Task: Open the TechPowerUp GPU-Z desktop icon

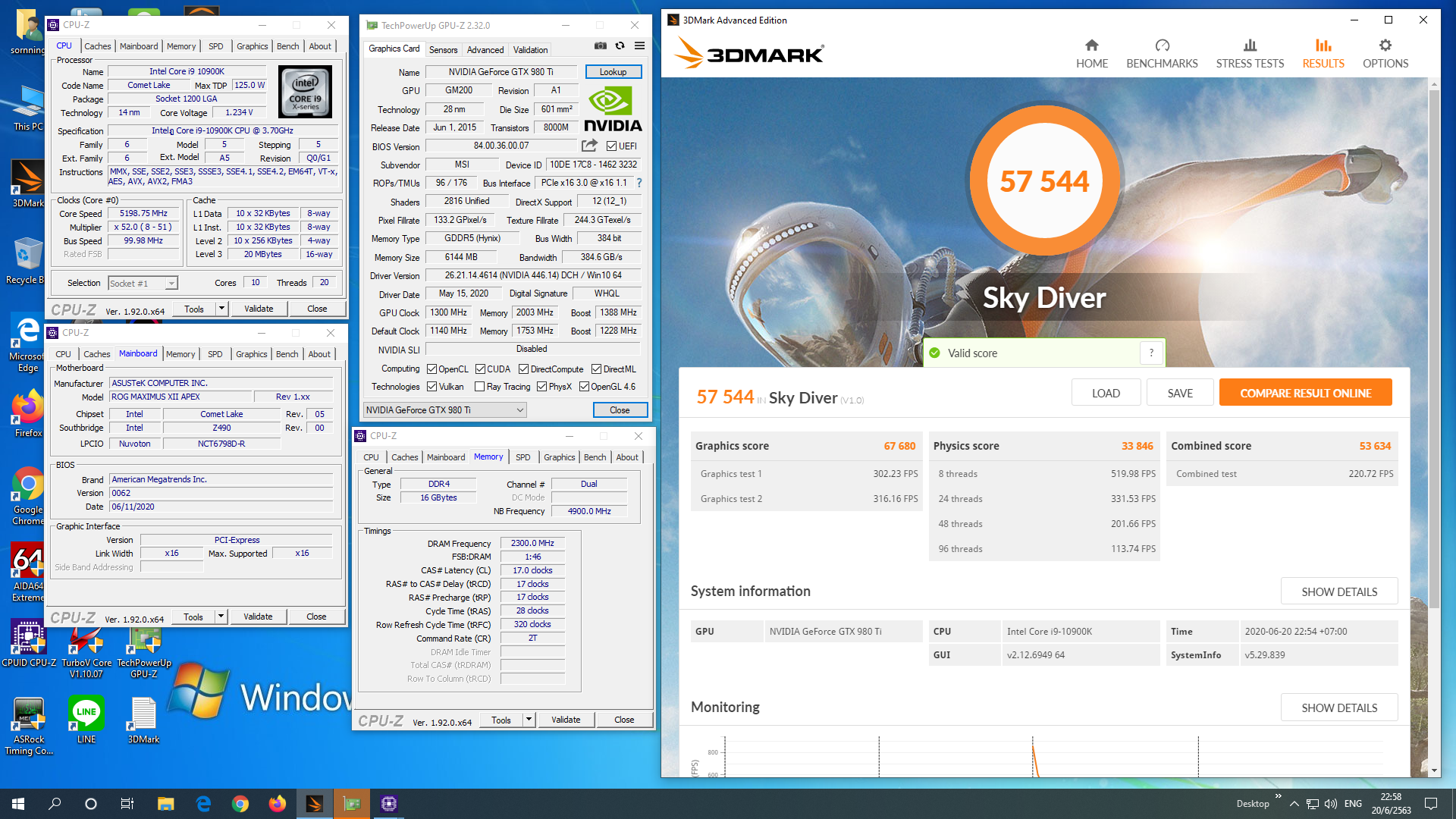Action: (144, 649)
